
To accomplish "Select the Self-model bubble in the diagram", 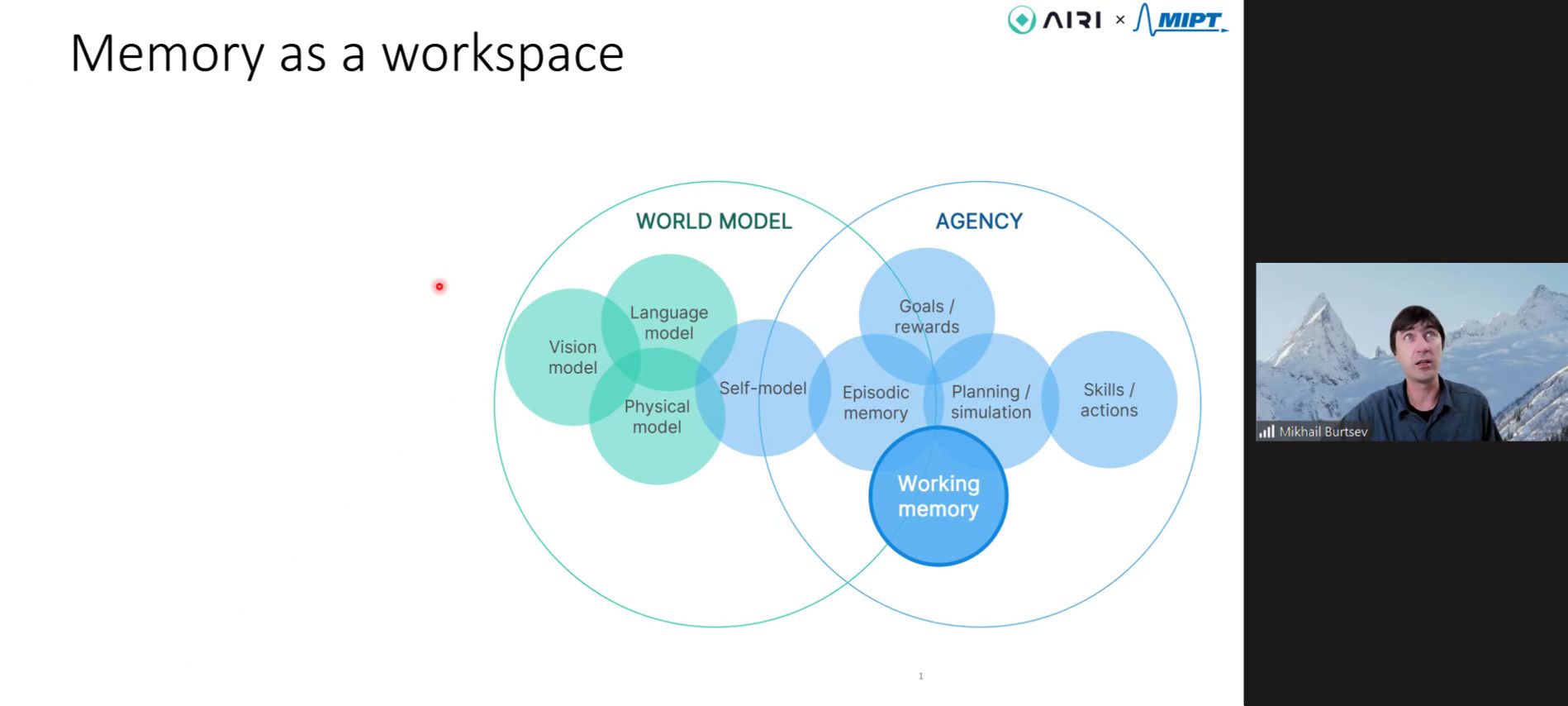I will click(x=762, y=389).
